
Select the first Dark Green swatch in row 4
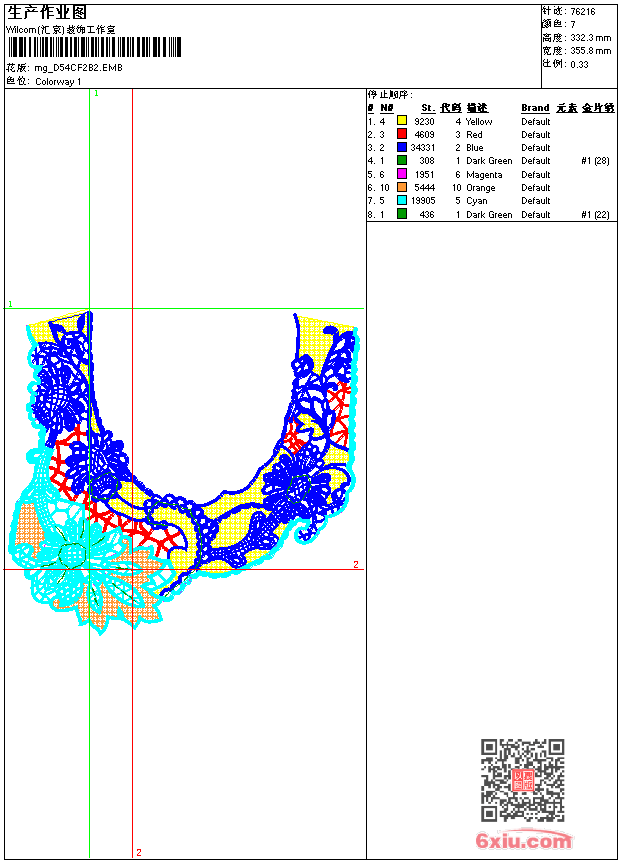(402, 160)
